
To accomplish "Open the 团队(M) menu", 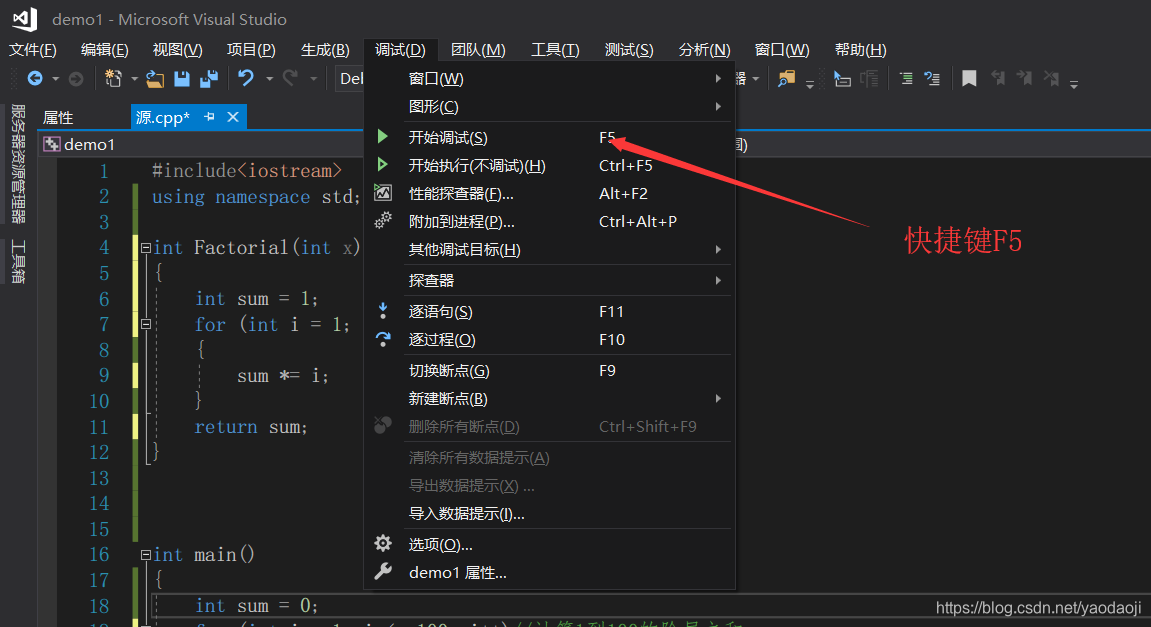I will tap(478, 50).
